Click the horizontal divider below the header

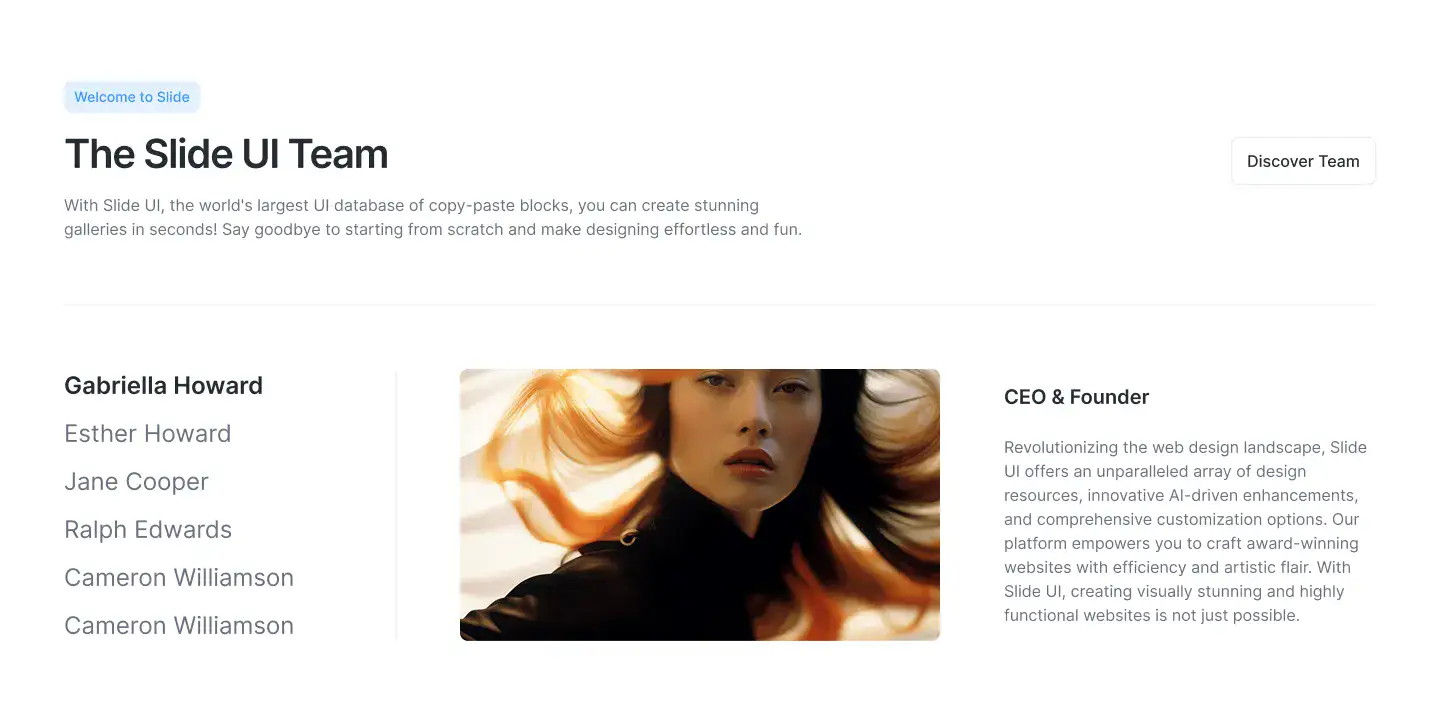coord(720,304)
